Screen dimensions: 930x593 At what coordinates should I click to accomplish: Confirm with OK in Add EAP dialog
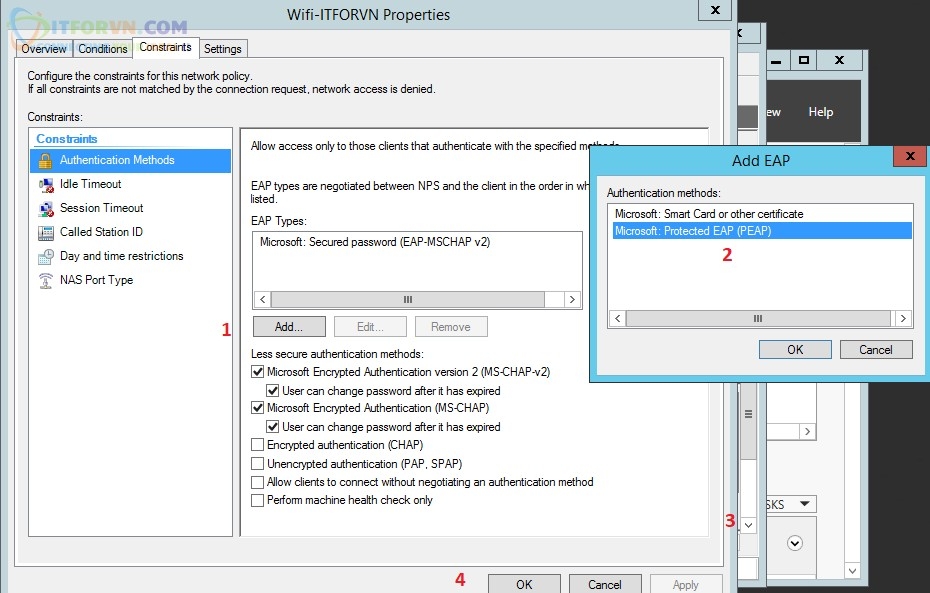coord(794,349)
